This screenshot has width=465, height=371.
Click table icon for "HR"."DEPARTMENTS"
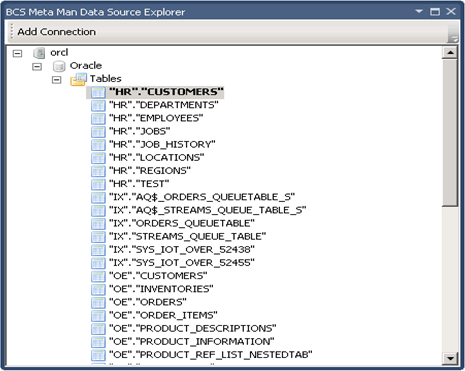pyautogui.click(x=98, y=105)
